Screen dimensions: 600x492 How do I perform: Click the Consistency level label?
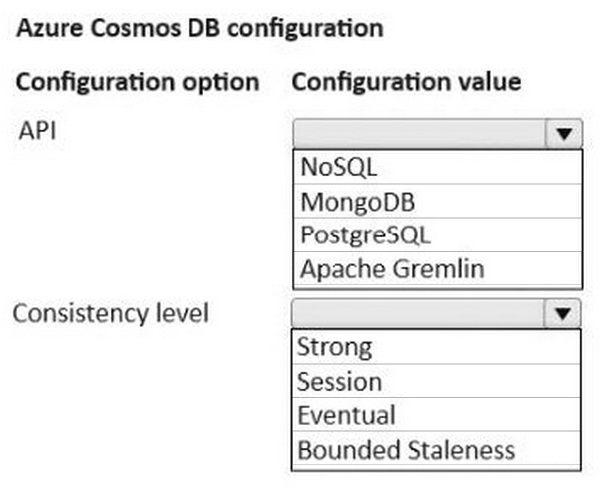(111, 313)
